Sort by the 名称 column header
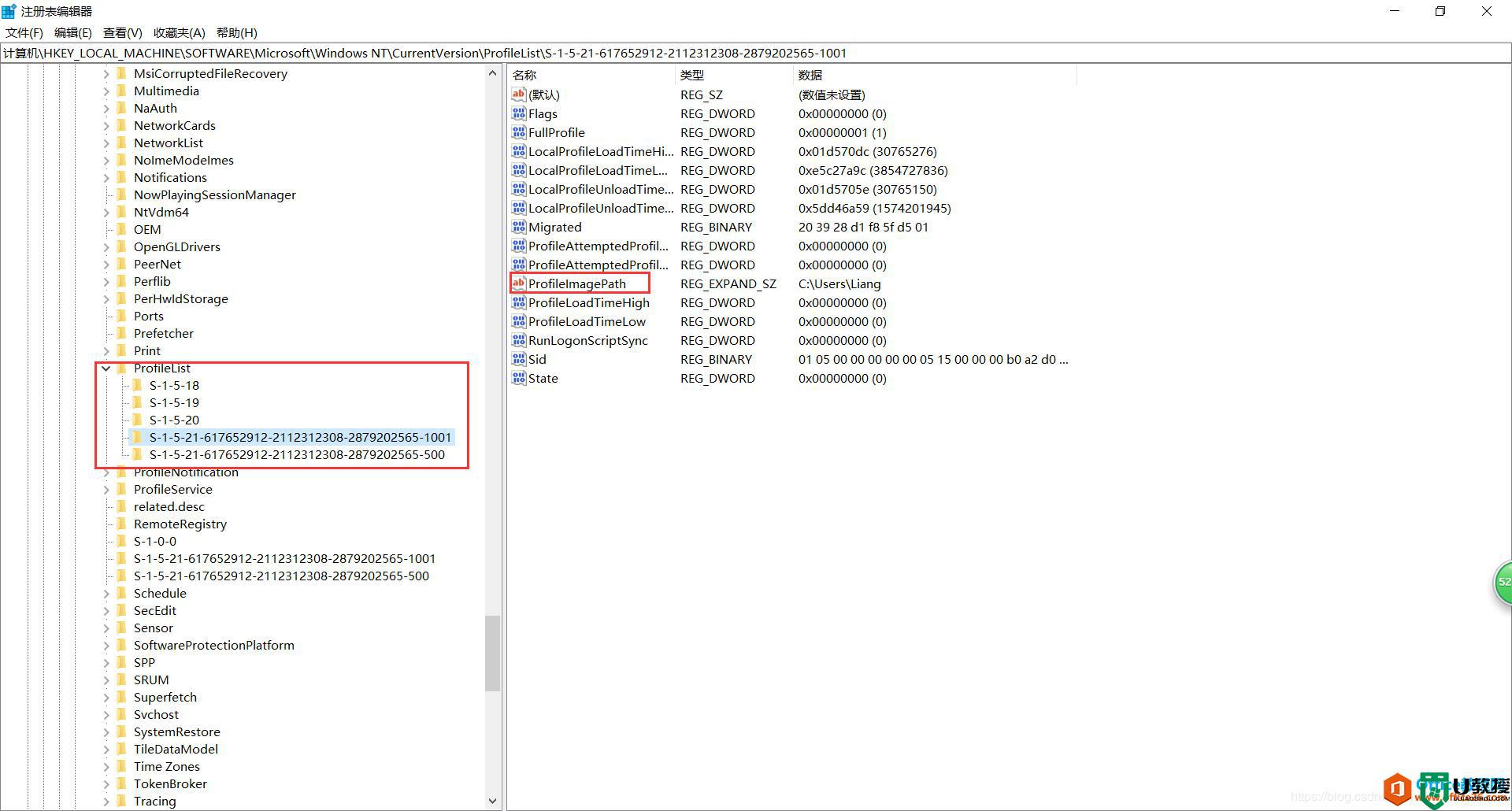1512x811 pixels. [x=591, y=75]
